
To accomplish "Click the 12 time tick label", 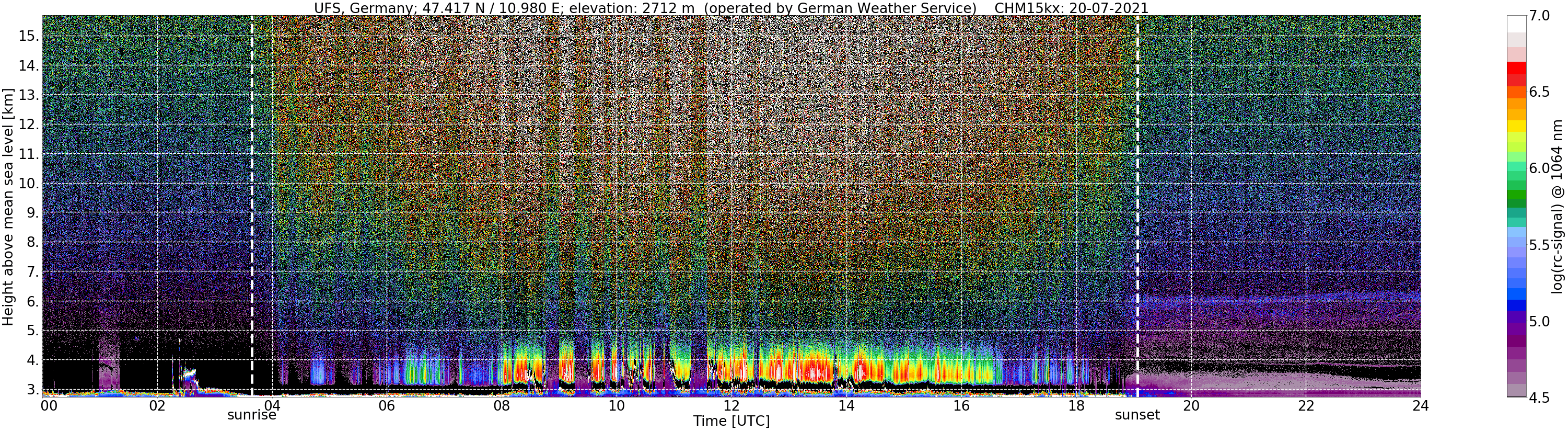I will [731, 406].
